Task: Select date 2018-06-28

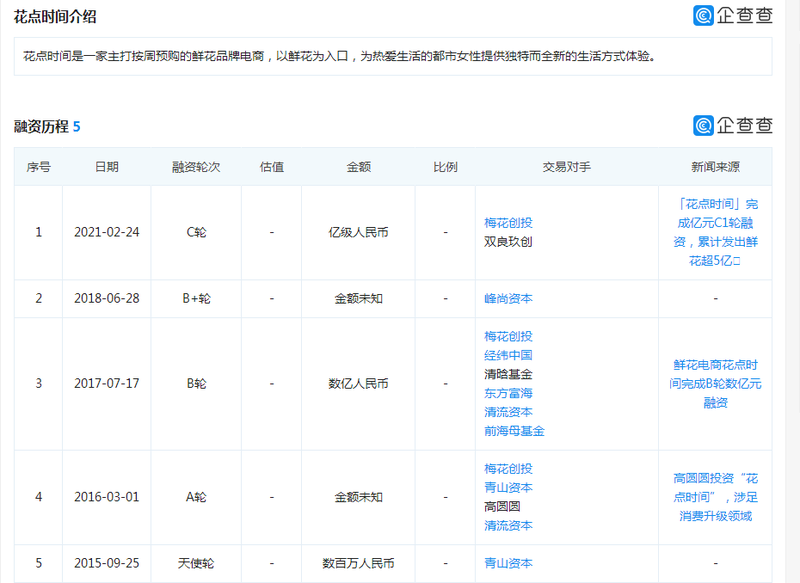Action: pyautogui.click(x=107, y=299)
